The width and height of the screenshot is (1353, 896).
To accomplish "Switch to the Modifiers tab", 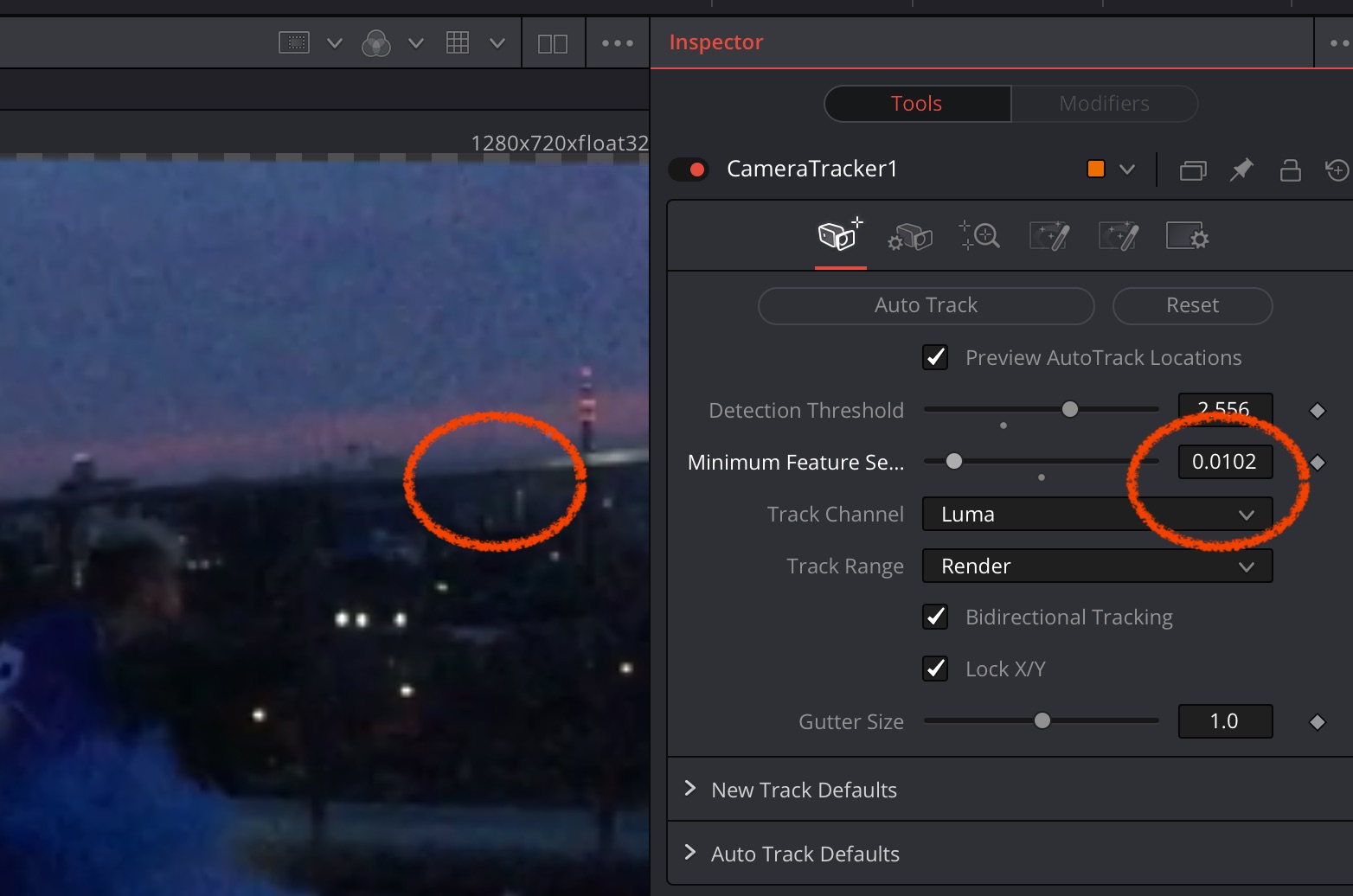I will 1104,104.
